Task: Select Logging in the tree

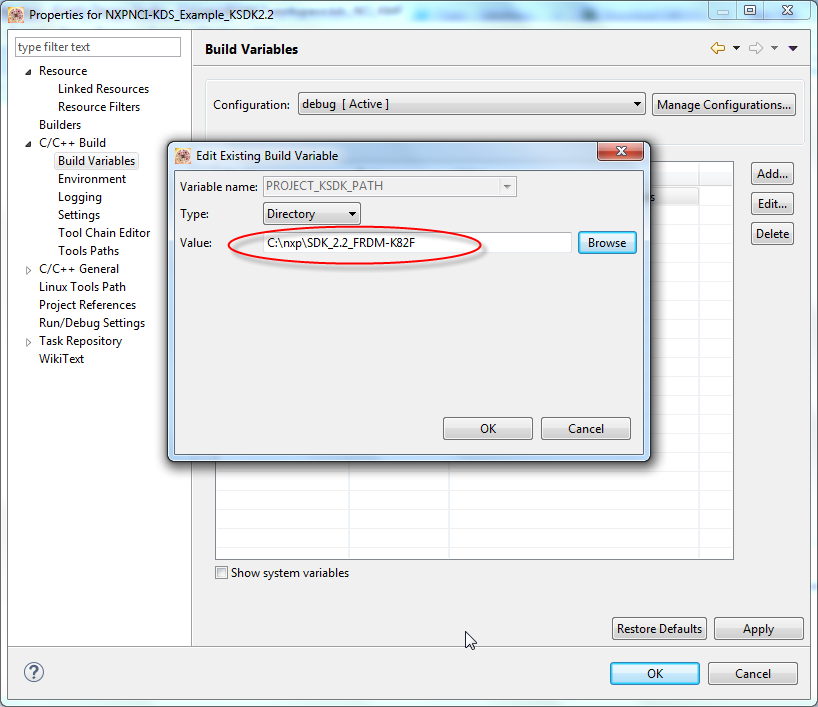Action: coord(80,197)
